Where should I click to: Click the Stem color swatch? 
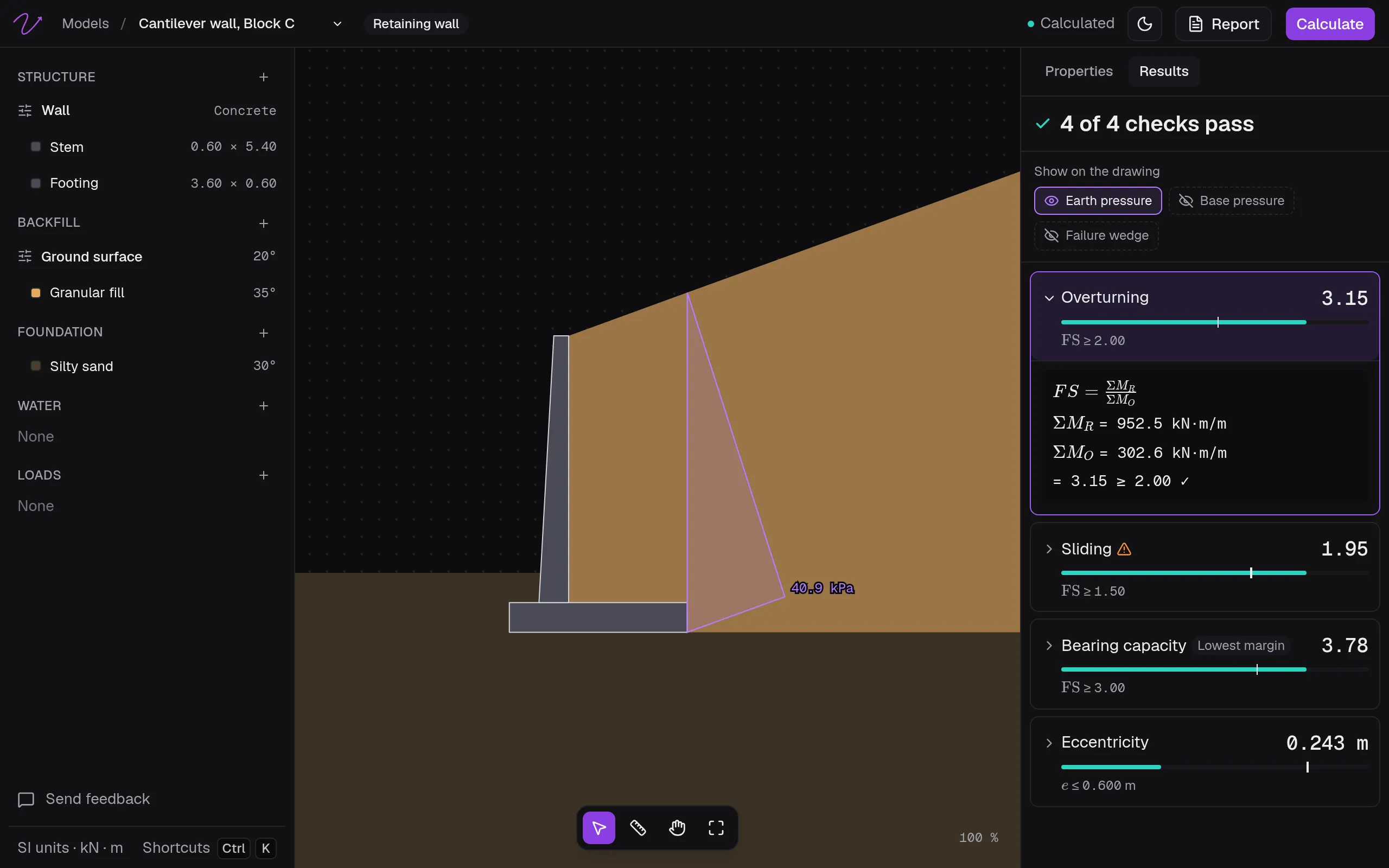[x=36, y=146]
